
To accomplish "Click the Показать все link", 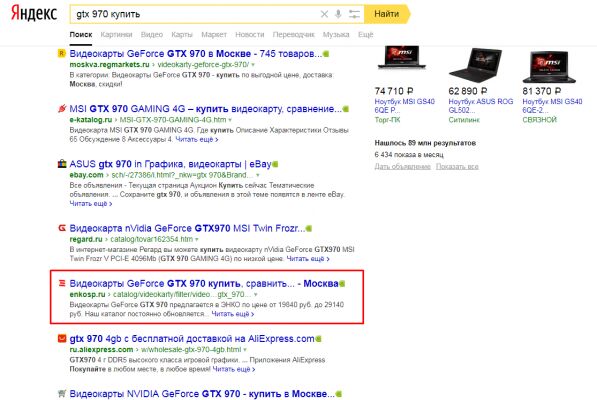I will pos(457,167).
